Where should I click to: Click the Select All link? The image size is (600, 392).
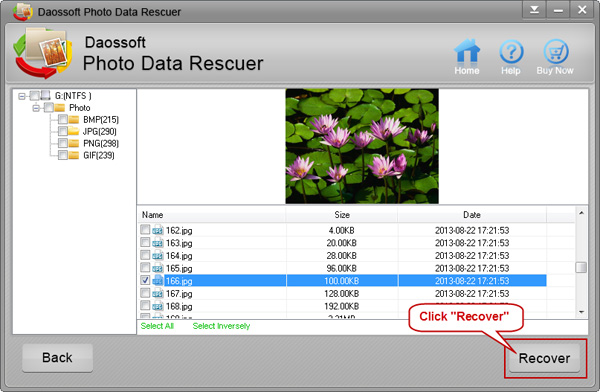[157, 326]
